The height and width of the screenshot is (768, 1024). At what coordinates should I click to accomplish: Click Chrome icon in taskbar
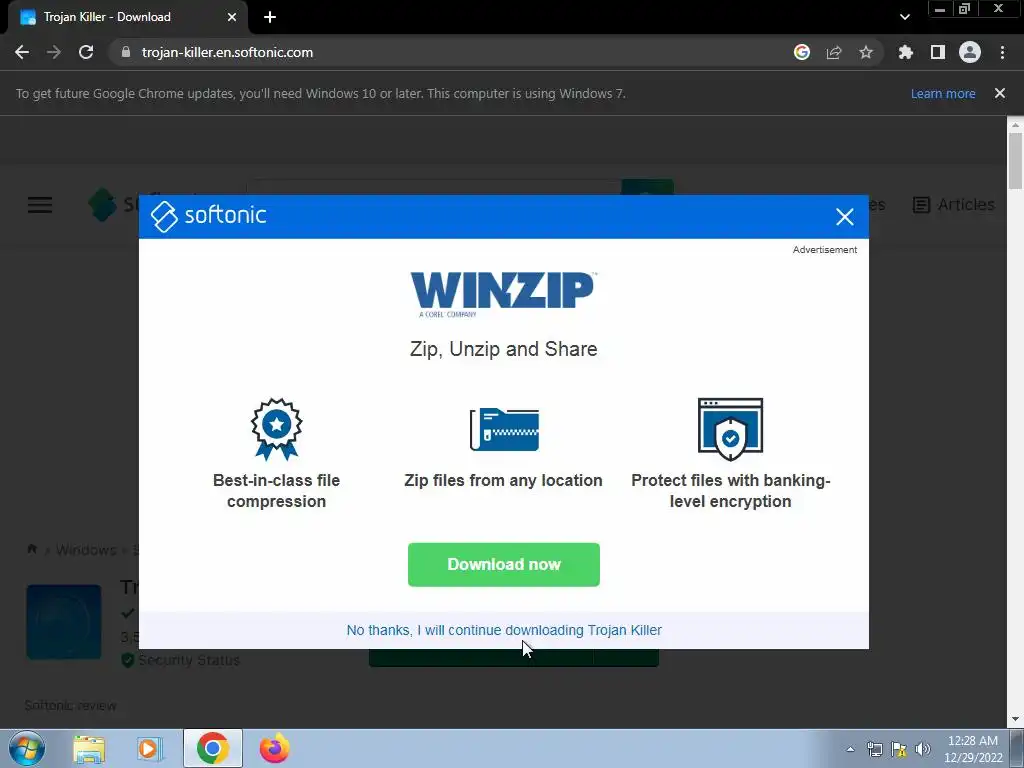(212, 748)
